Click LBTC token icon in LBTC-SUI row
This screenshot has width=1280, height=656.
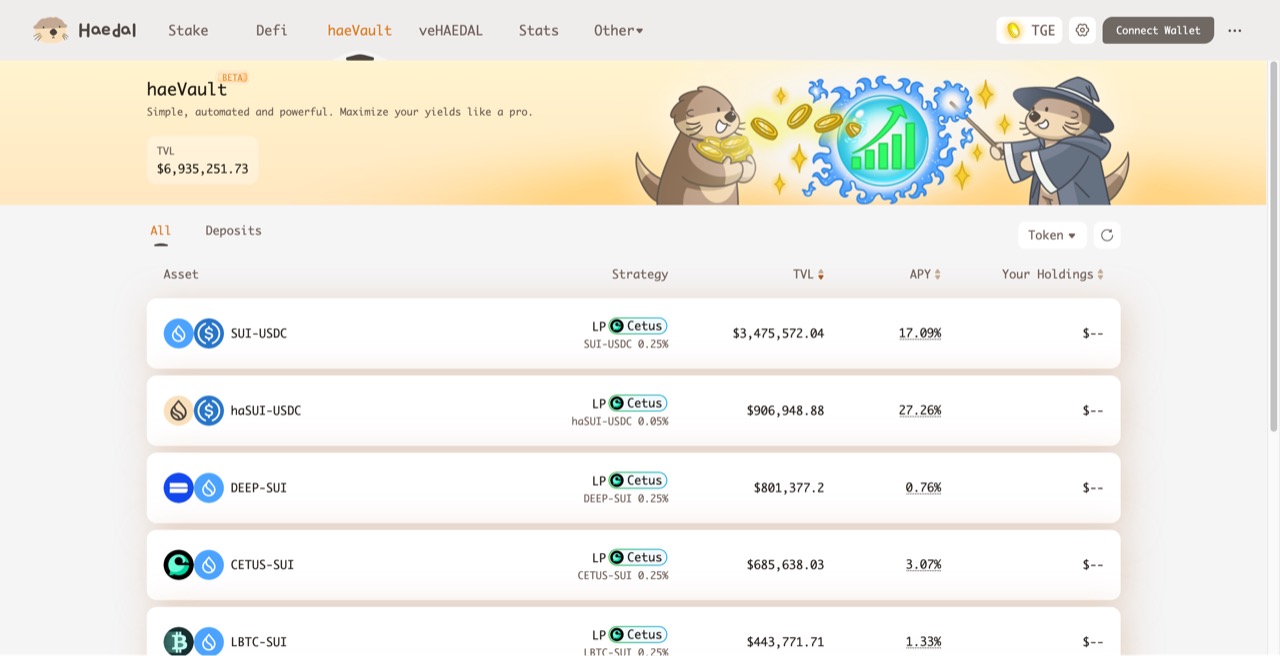[178, 641]
